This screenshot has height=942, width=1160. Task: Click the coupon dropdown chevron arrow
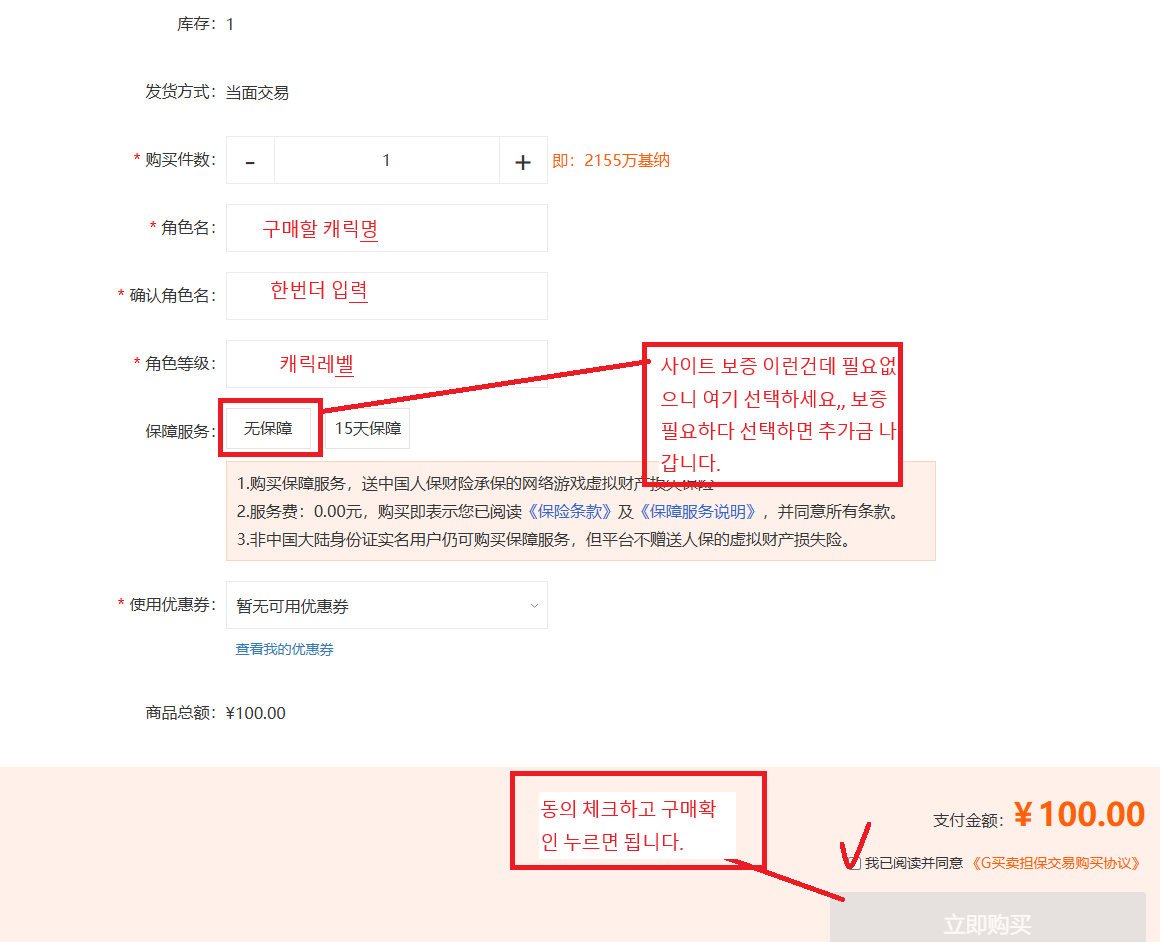point(534,605)
